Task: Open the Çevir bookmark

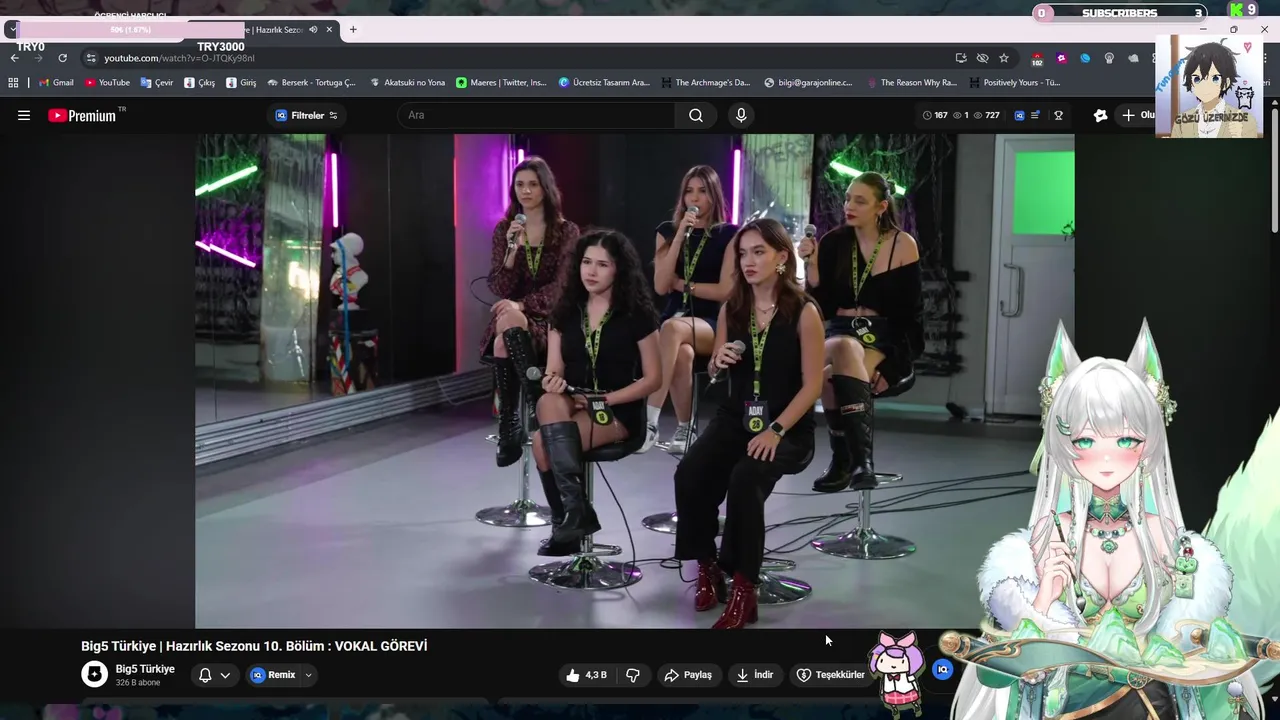Action: (157, 83)
